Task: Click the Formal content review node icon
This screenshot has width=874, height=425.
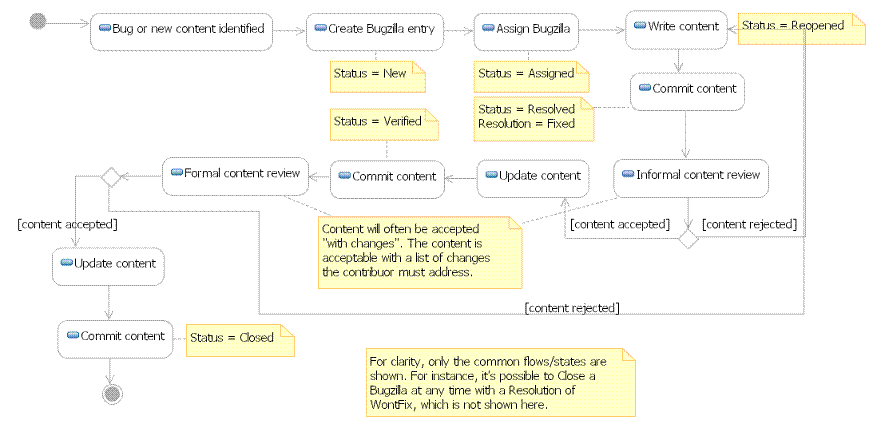Action: (x=176, y=173)
